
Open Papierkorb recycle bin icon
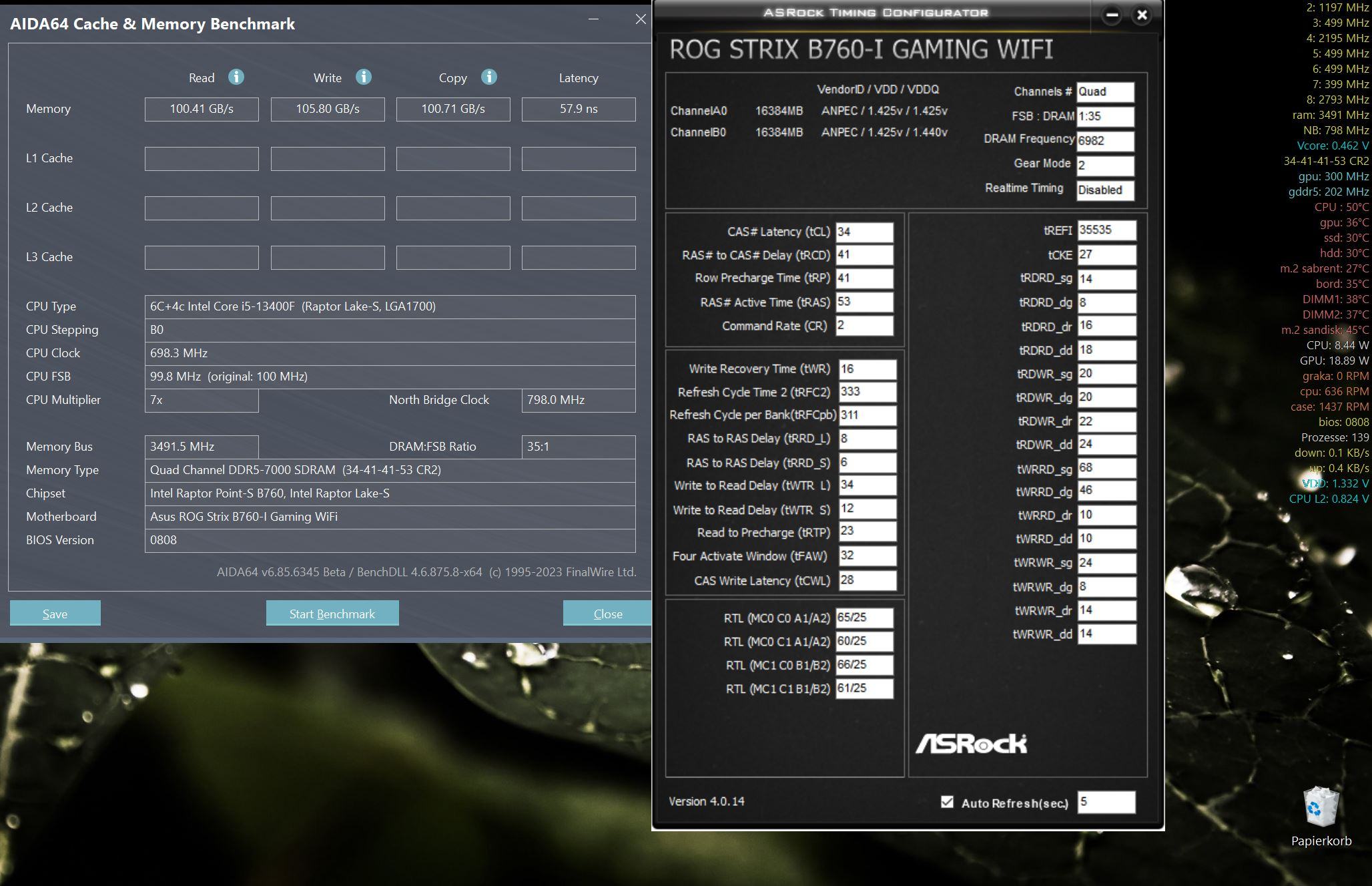(1321, 817)
